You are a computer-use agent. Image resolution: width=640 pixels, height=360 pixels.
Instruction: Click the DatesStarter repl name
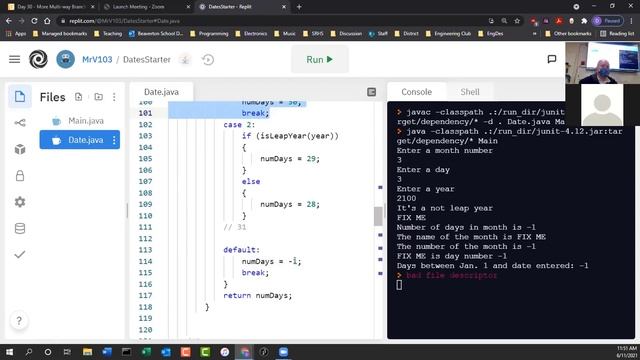pos(147,60)
